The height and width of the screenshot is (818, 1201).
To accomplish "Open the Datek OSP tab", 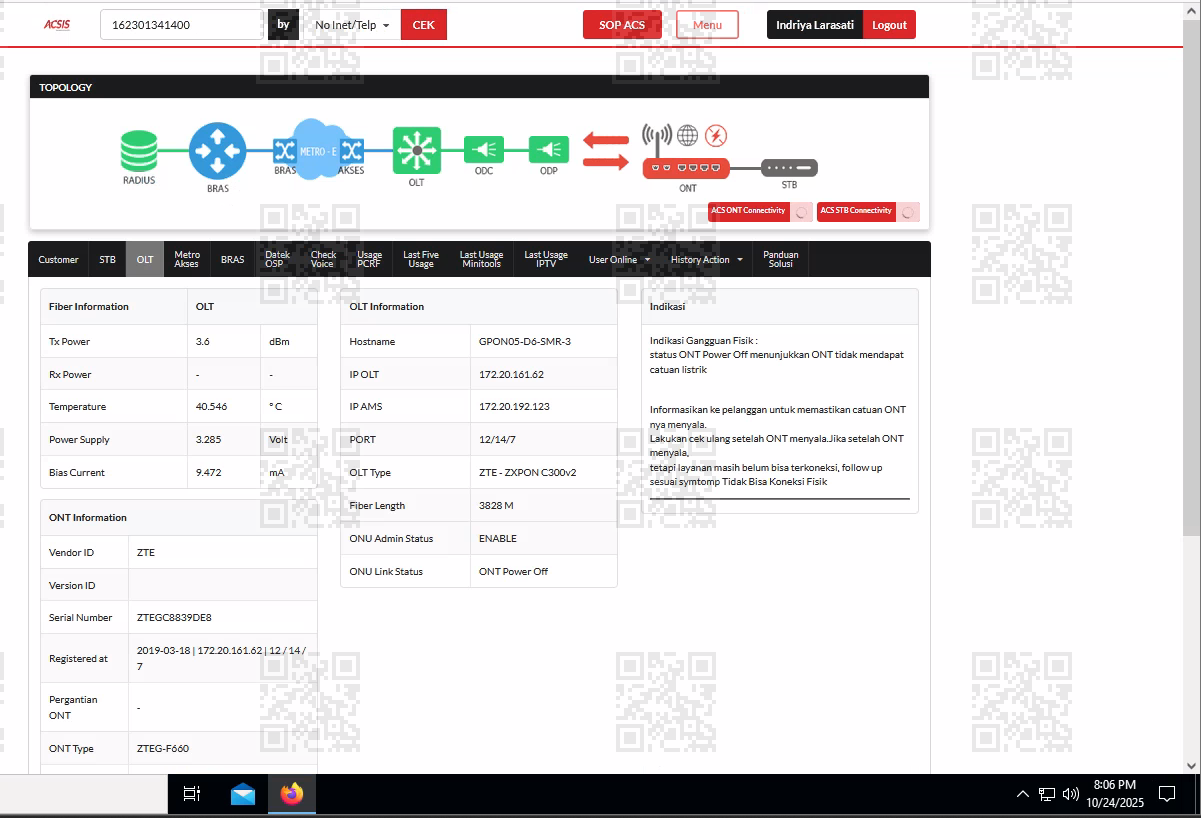I will click(277, 260).
